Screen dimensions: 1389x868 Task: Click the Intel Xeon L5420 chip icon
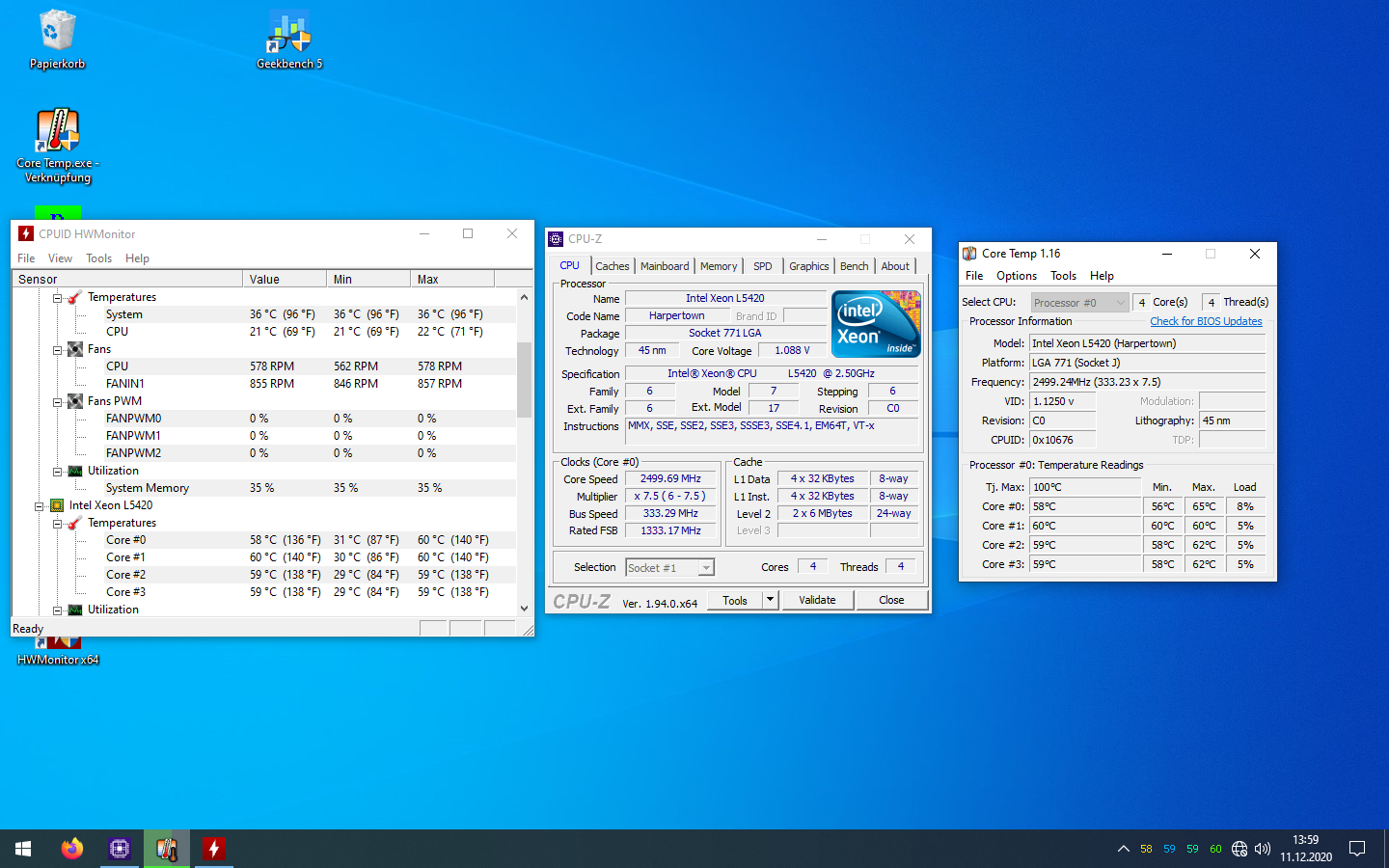coord(56,504)
